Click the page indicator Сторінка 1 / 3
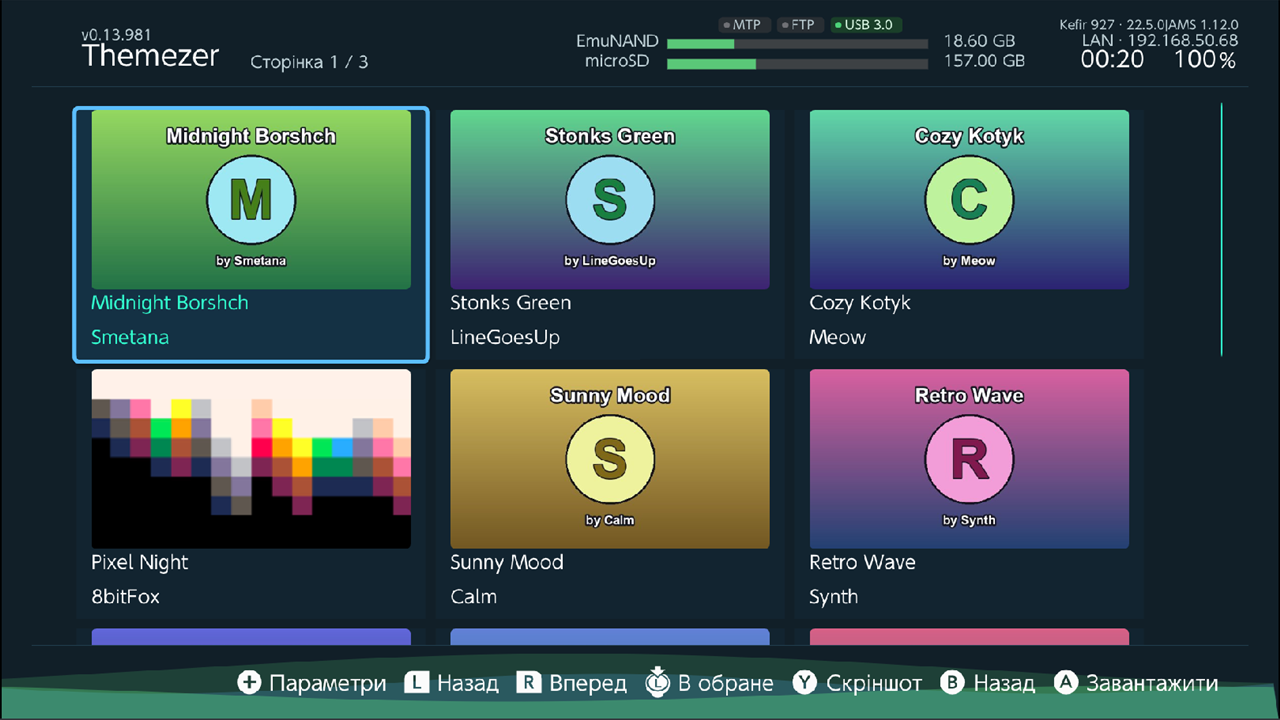The image size is (1280, 720). tap(309, 62)
